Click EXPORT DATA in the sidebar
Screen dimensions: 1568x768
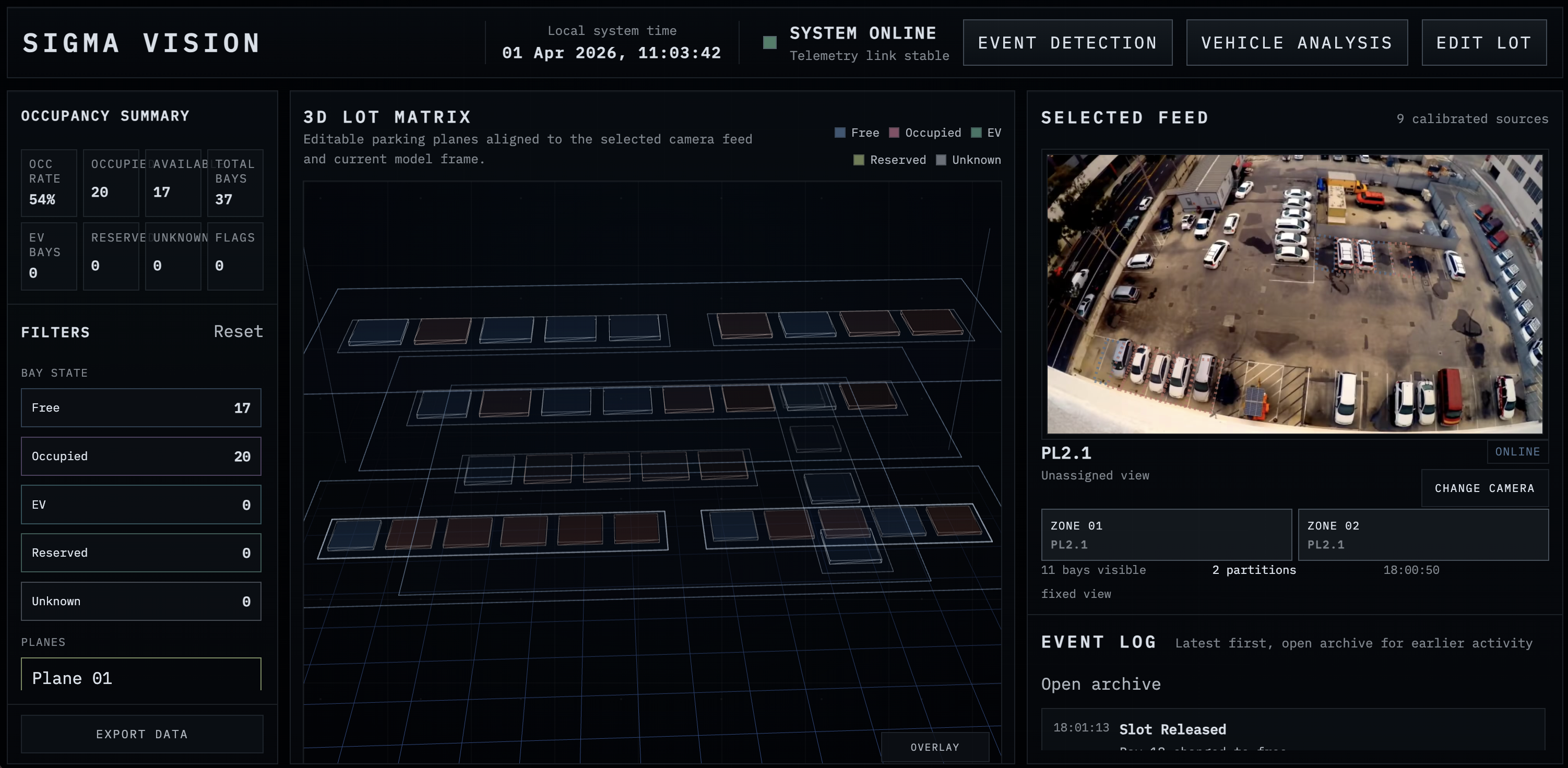click(141, 734)
